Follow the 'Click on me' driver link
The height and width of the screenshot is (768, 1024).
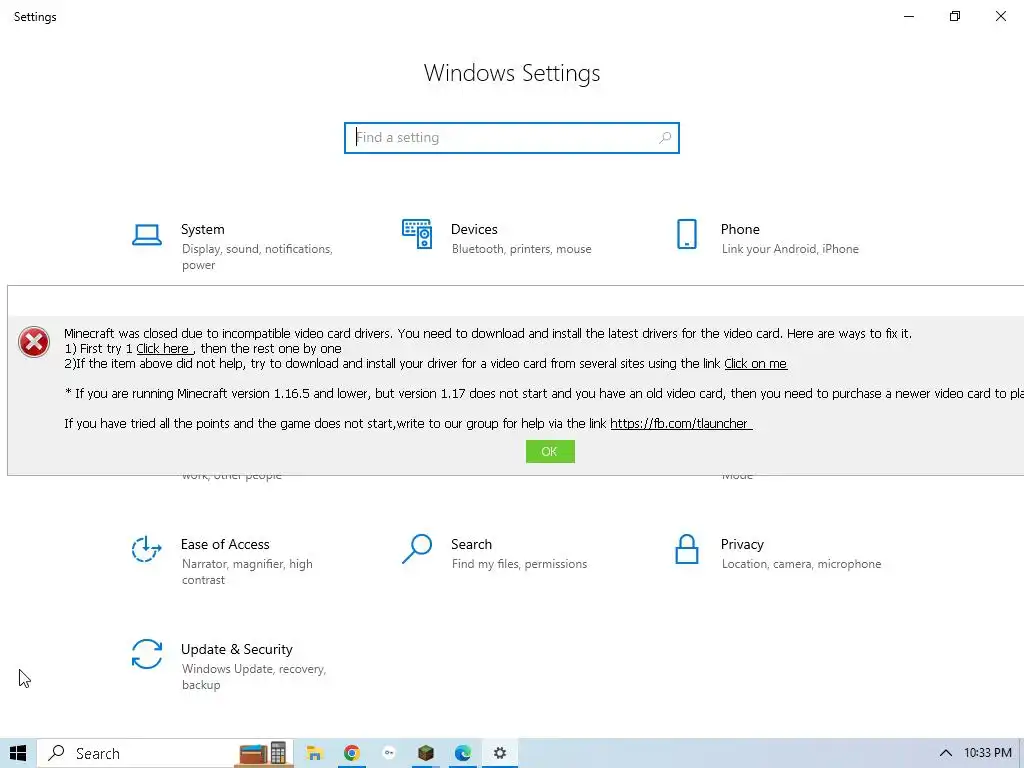756,364
